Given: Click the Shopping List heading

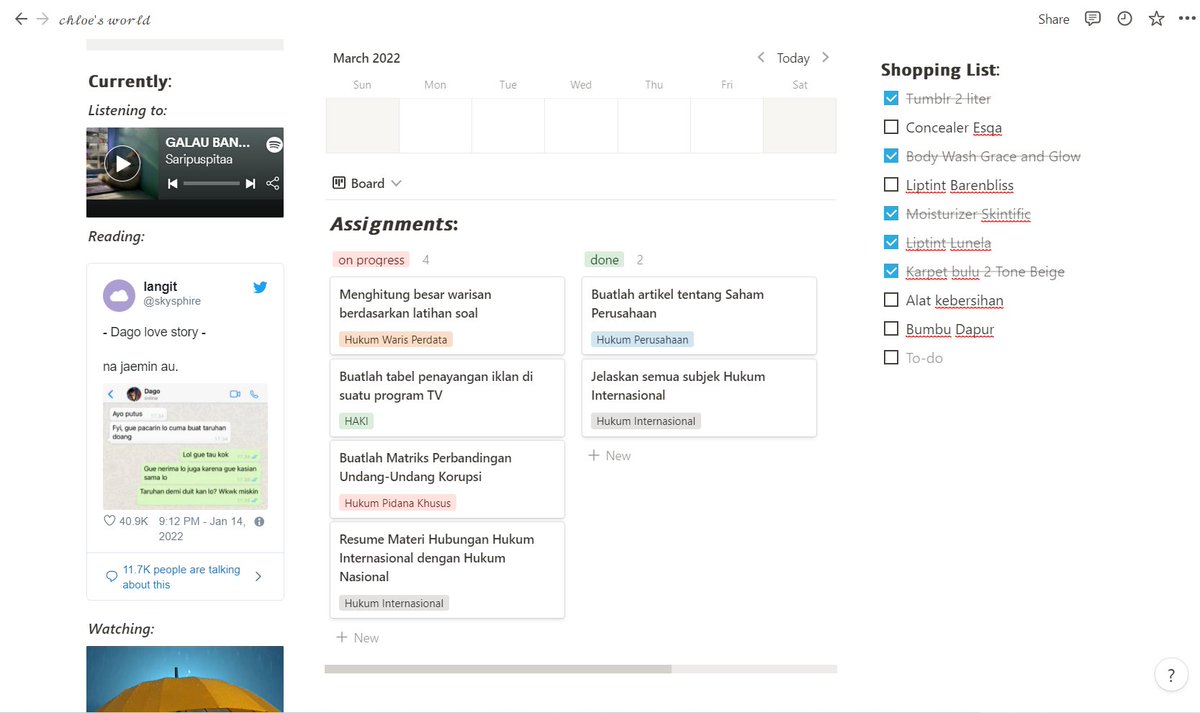Looking at the screenshot, I should [940, 70].
